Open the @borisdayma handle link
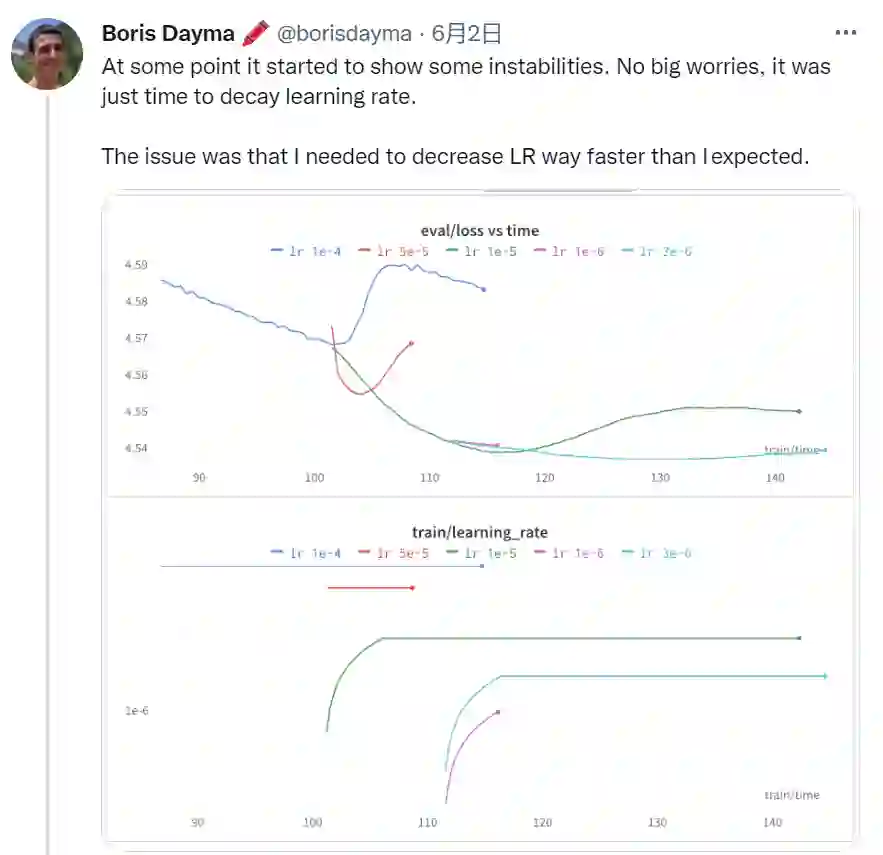The height and width of the screenshot is (855, 883). [343, 34]
